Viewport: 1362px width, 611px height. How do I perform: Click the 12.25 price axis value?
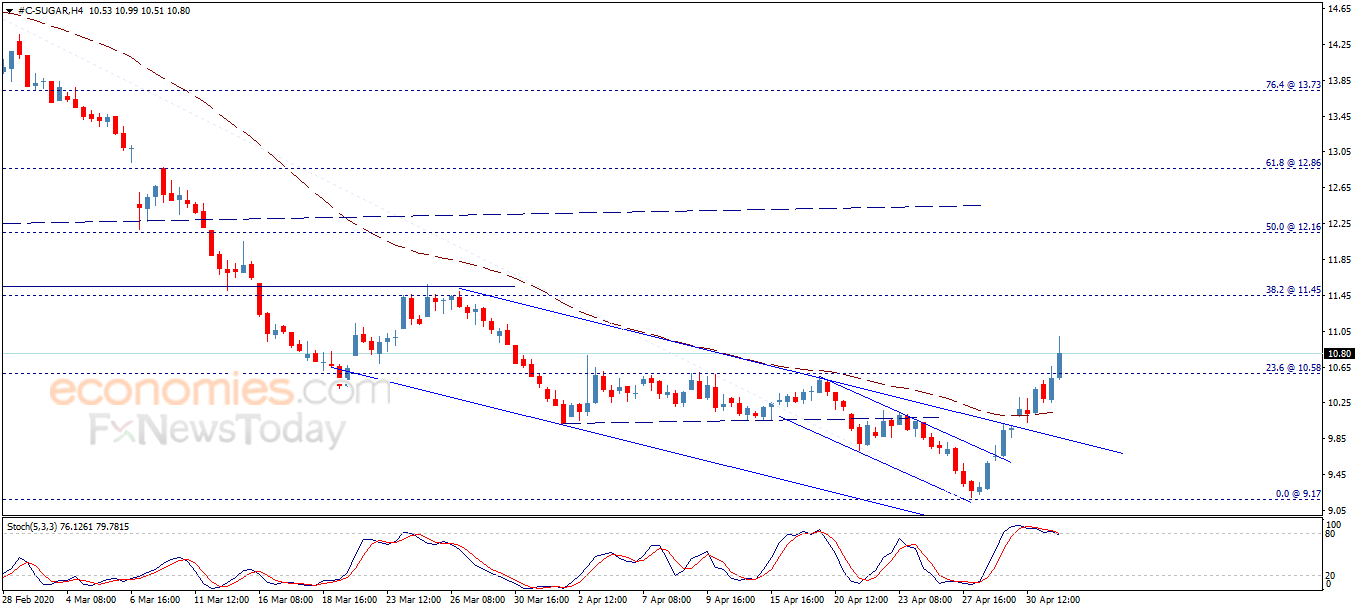pyautogui.click(x=1340, y=223)
